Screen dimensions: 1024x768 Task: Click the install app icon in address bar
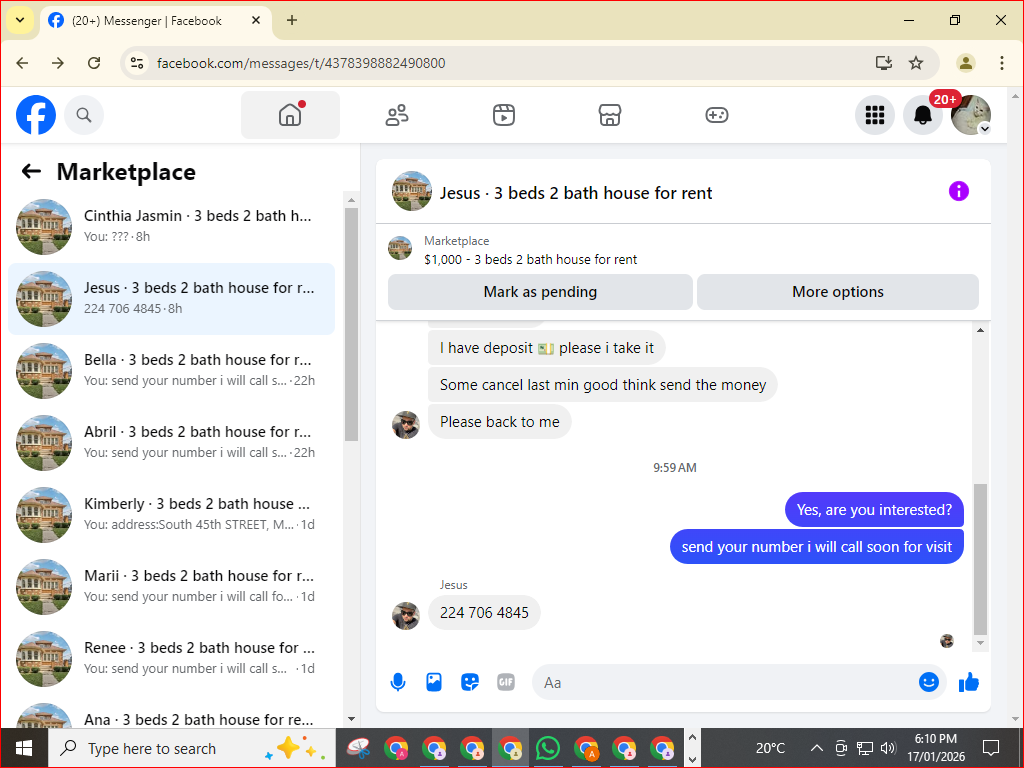click(884, 63)
